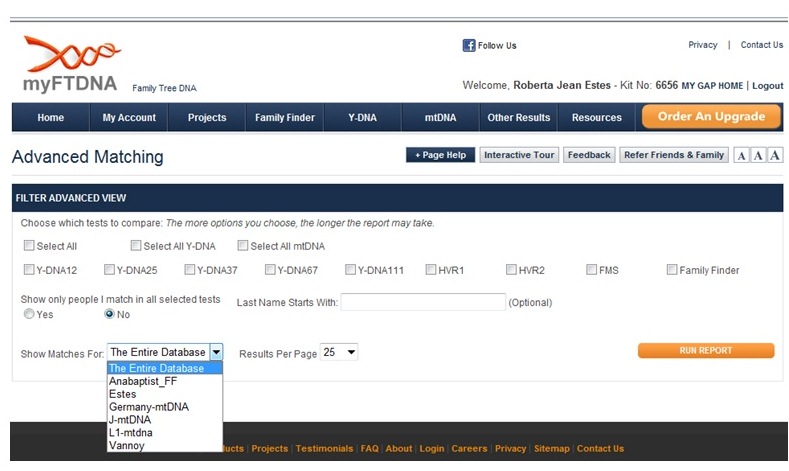Pick the Estes project option
The height and width of the screenshot is (471, 789).
coord(122,394)
